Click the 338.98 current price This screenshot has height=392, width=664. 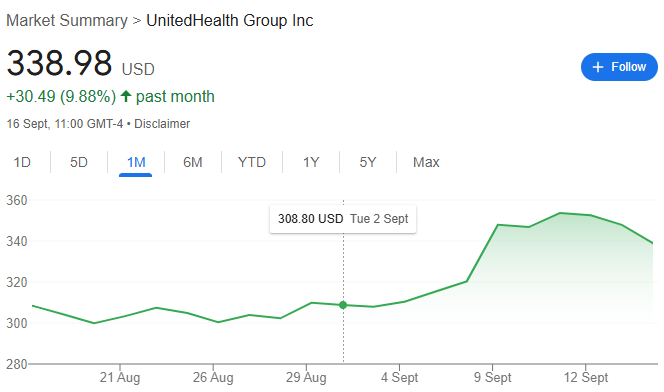pyautogui.click(x=59, y=63)
